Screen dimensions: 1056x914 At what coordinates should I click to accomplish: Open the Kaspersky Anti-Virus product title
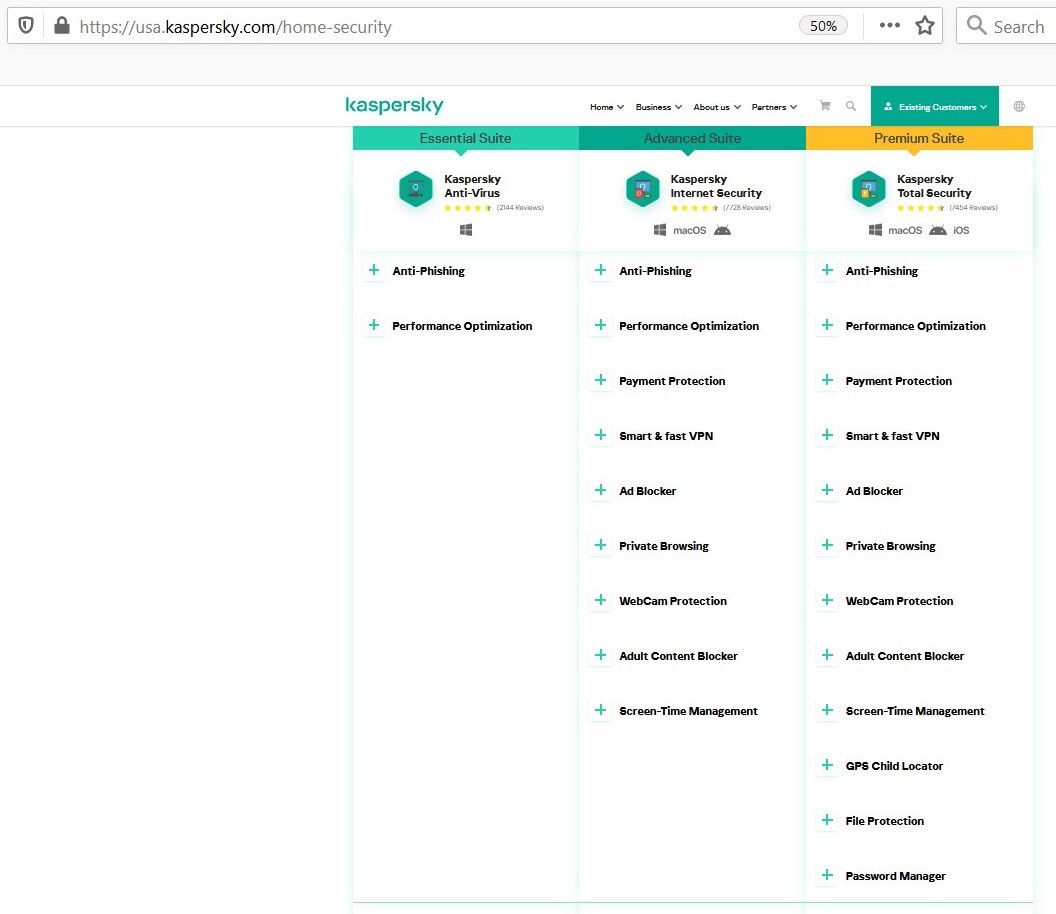(x=472, y=186)
